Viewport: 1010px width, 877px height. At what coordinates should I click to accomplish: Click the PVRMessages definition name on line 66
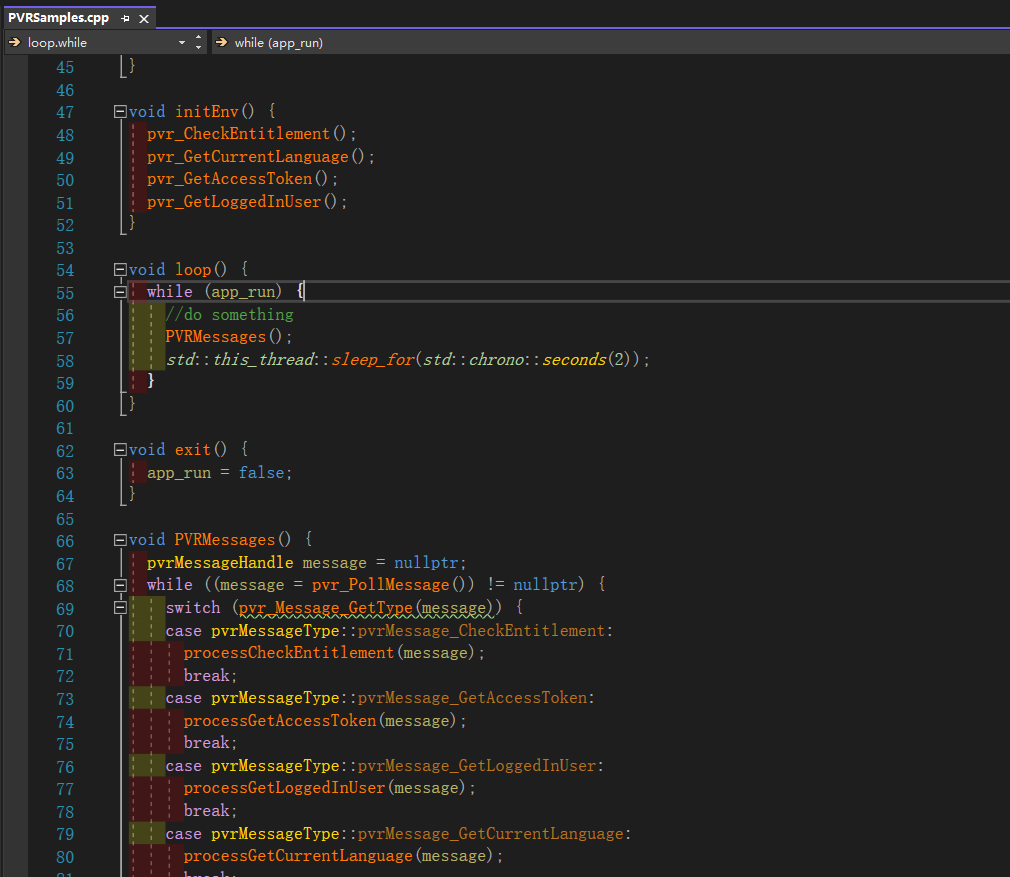(x=225, y=540)
